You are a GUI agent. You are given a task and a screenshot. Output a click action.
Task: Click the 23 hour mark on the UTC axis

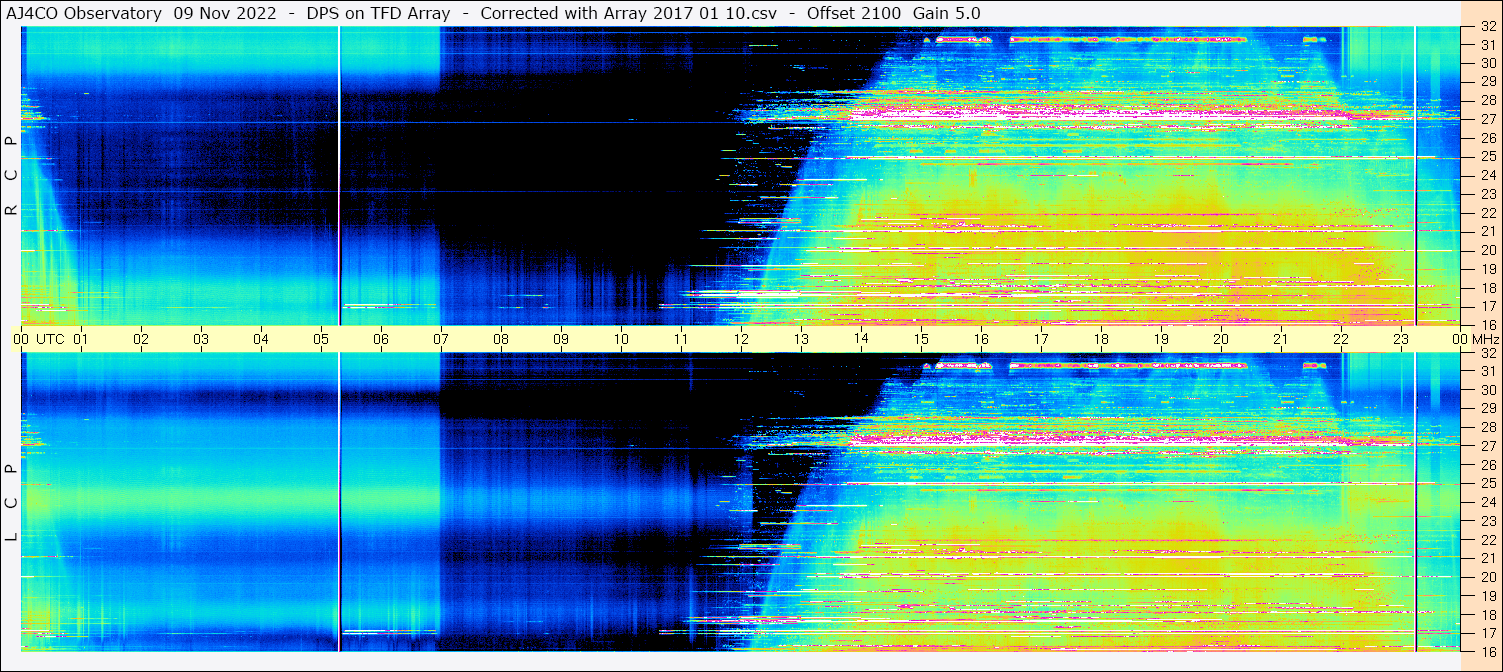1401,339
